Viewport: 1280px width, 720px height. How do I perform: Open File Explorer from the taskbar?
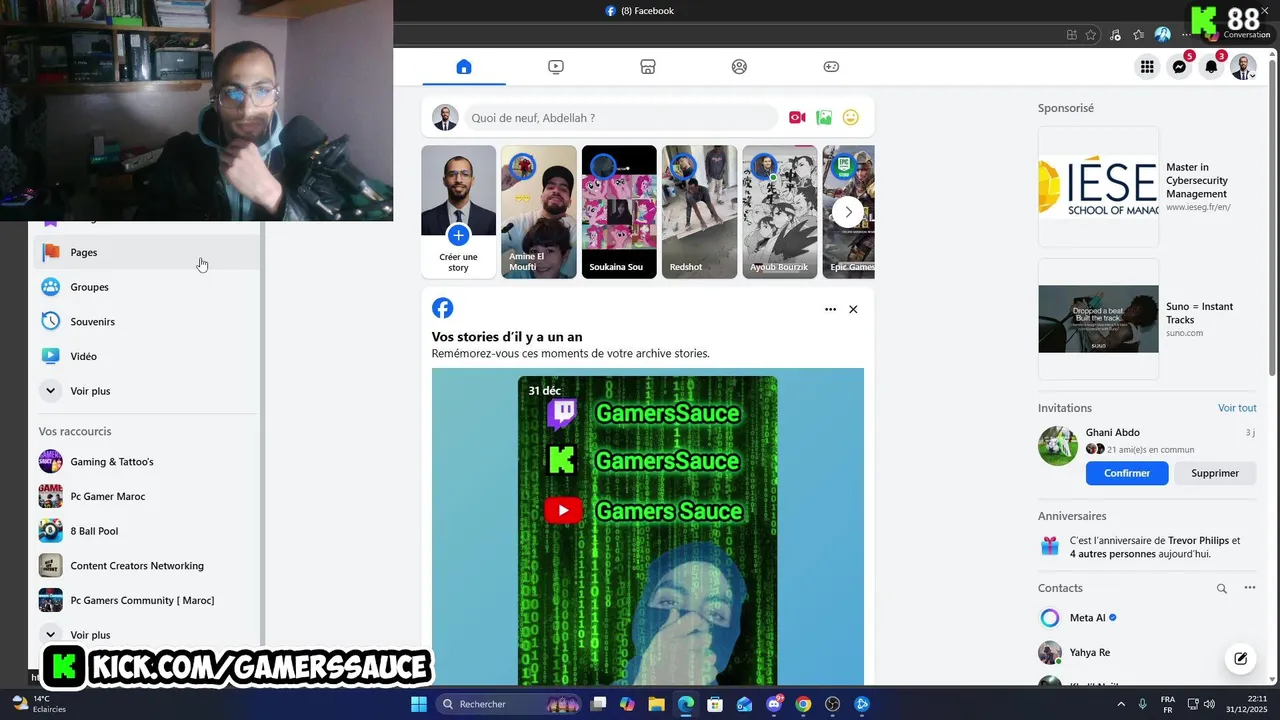(656, 704)
